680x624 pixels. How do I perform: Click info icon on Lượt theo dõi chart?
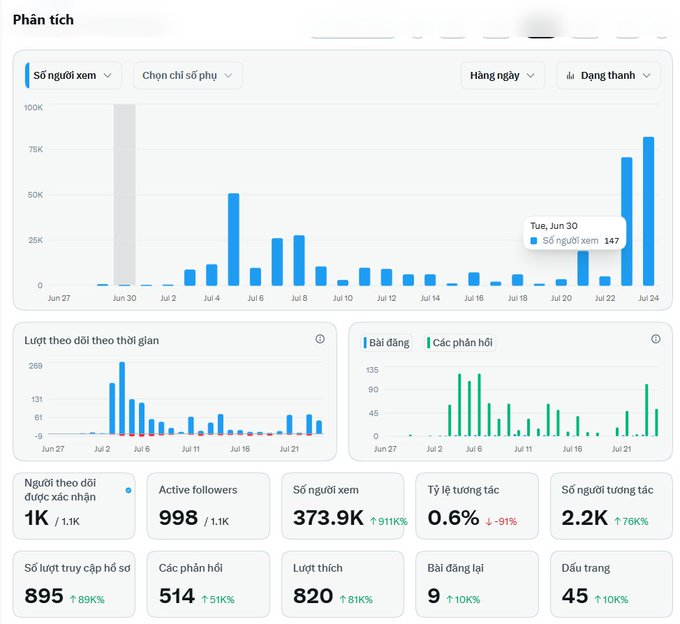[320, 339]
